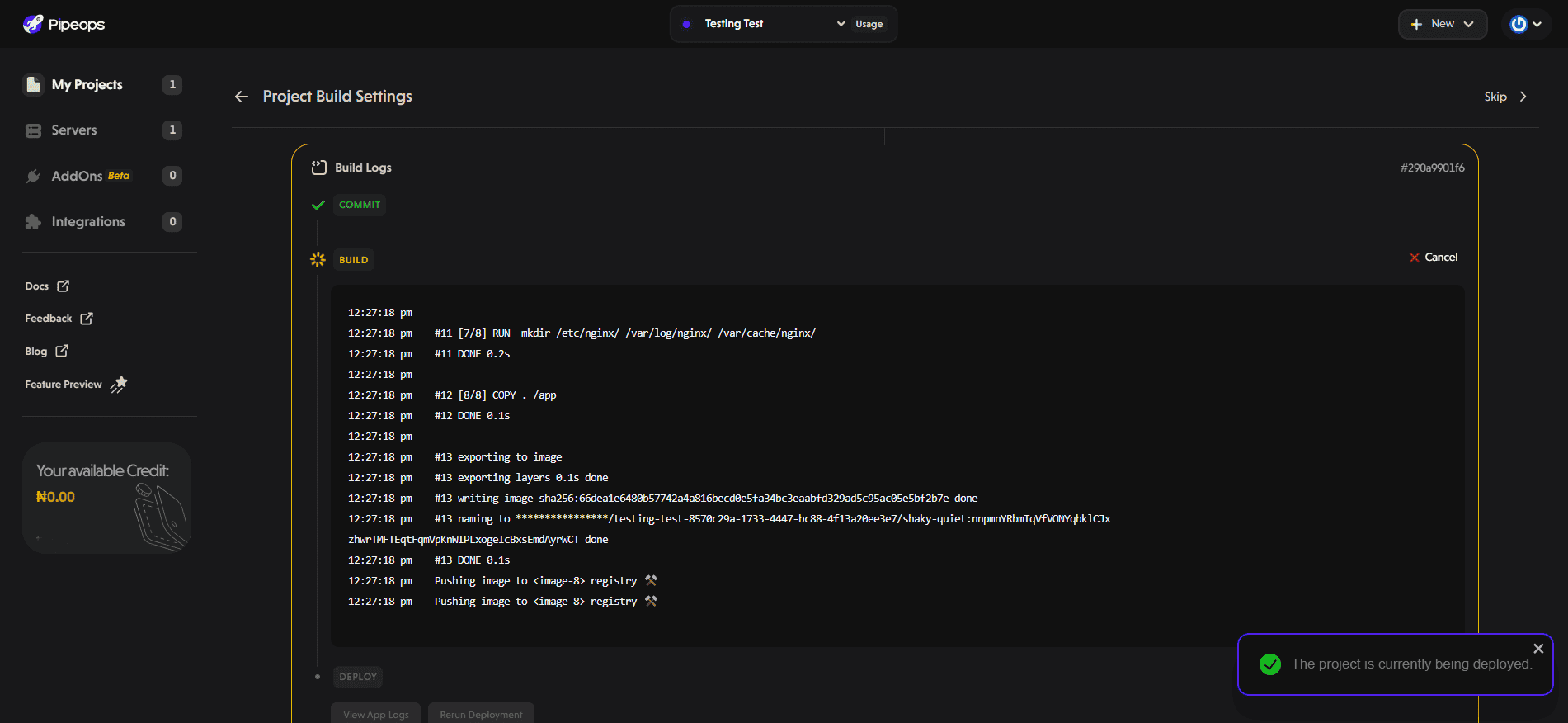Click Rerun Deployment button

[481, 714]
